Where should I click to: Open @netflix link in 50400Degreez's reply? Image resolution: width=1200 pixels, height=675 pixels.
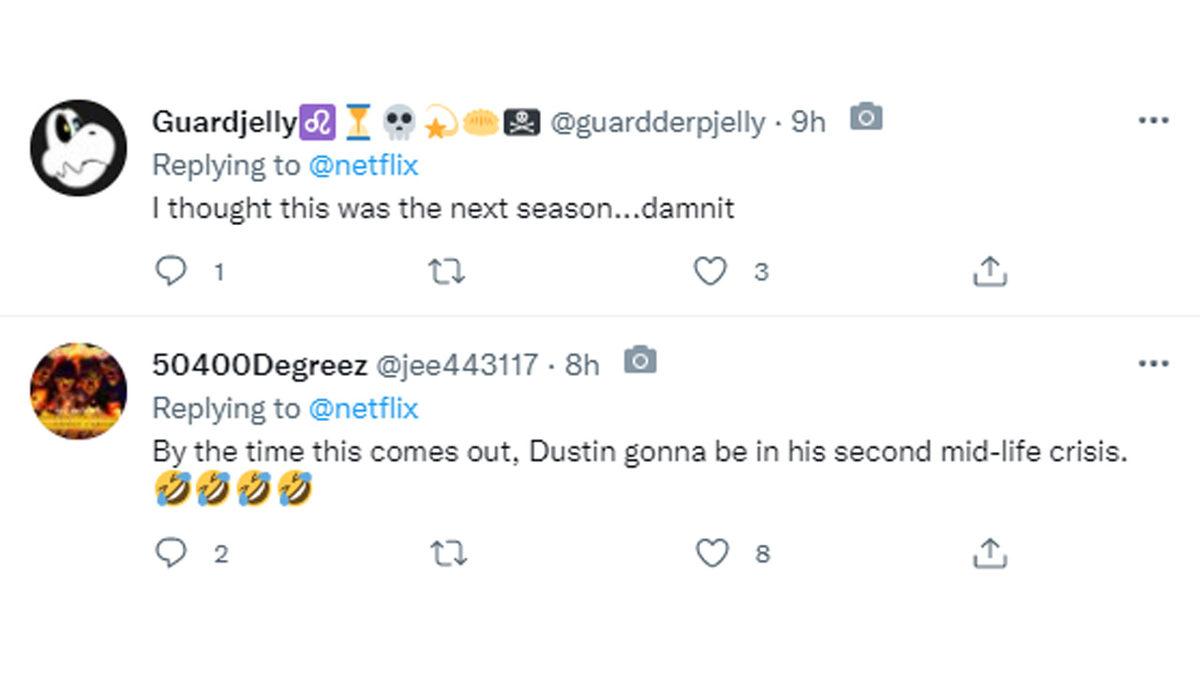click(364, 408)
